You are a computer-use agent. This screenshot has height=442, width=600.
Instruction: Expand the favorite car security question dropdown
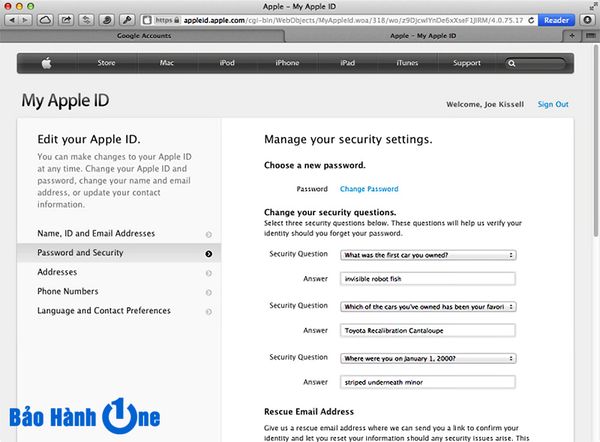(427, 305)
